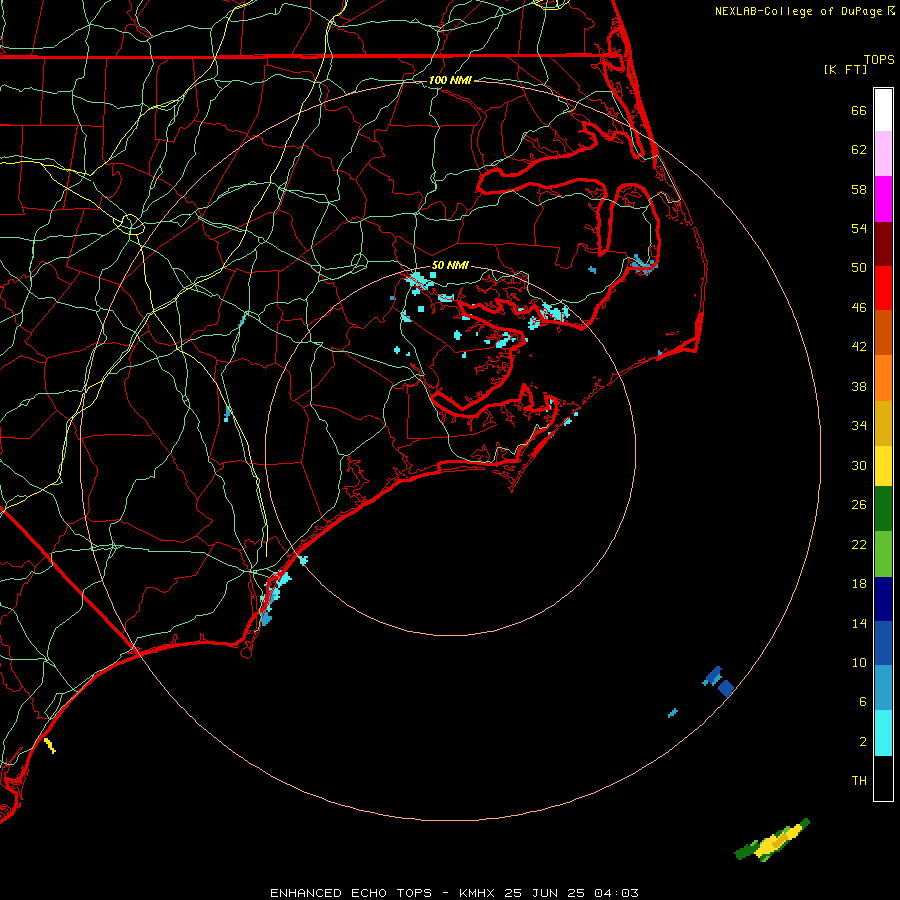Click the small yellow echo near southwest coast
The image size is (900, 900).
[50, 745]
